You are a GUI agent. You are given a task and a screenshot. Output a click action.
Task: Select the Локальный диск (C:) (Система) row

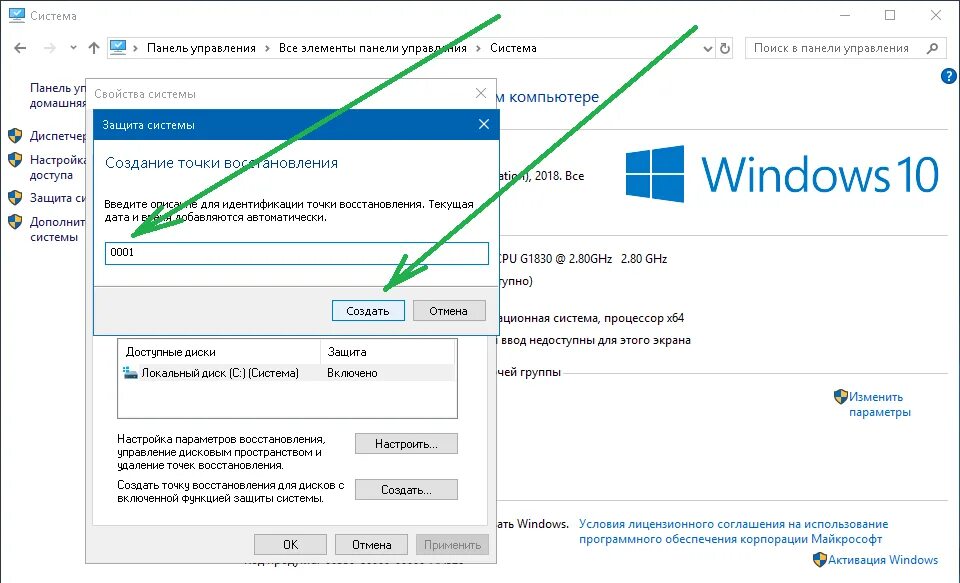point(287,373)
